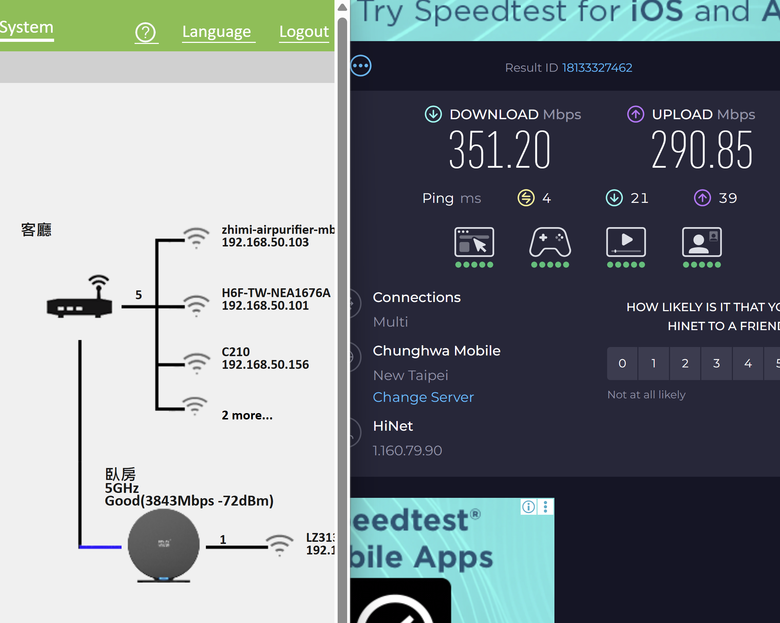Click the router page scrollbar up arrow

[x=342, y=7]
